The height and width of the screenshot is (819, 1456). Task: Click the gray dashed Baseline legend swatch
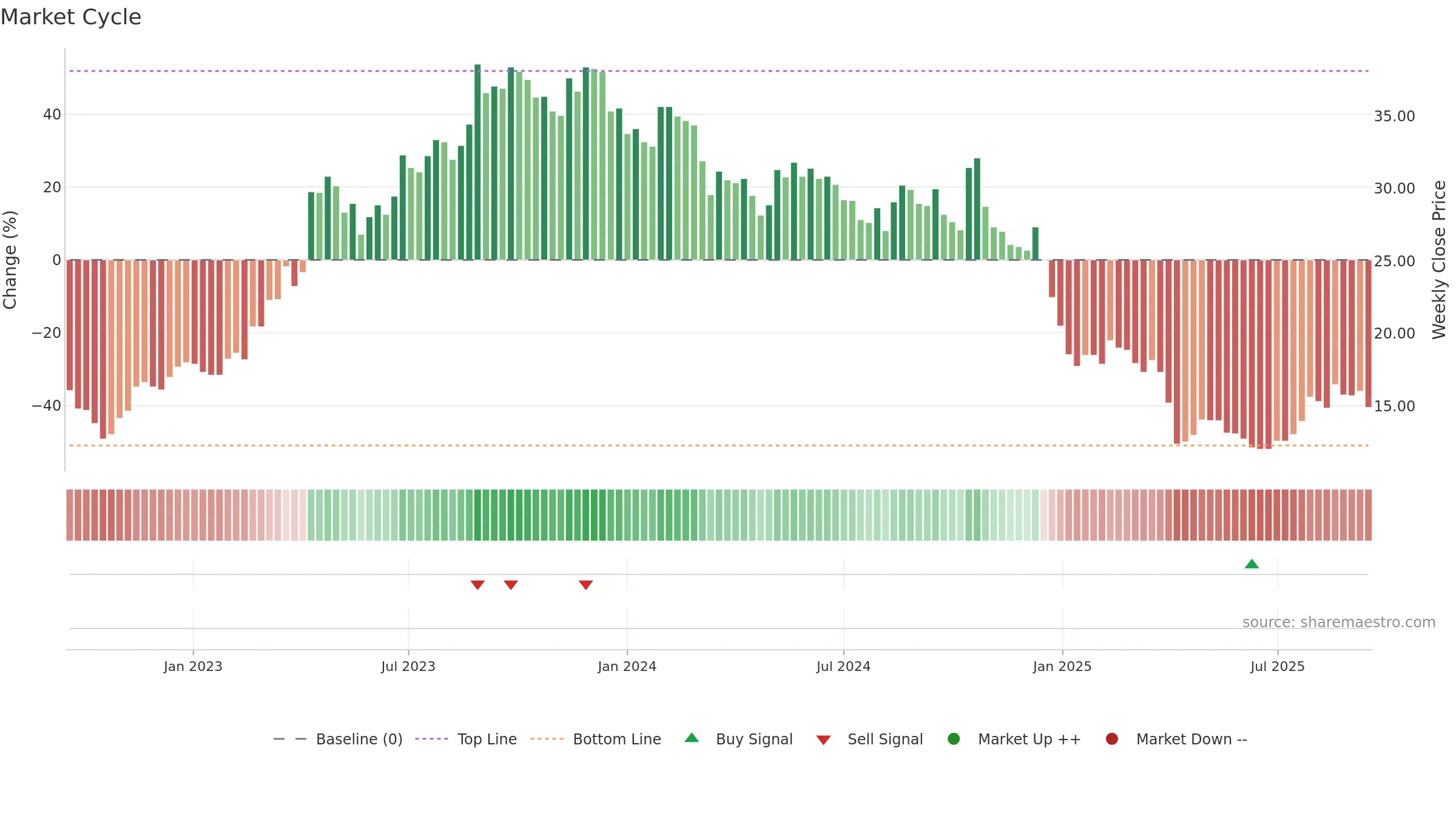(290, 739)
